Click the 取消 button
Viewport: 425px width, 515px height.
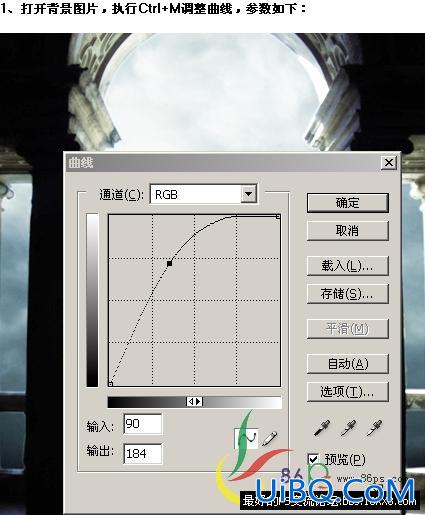click(348, 230)
